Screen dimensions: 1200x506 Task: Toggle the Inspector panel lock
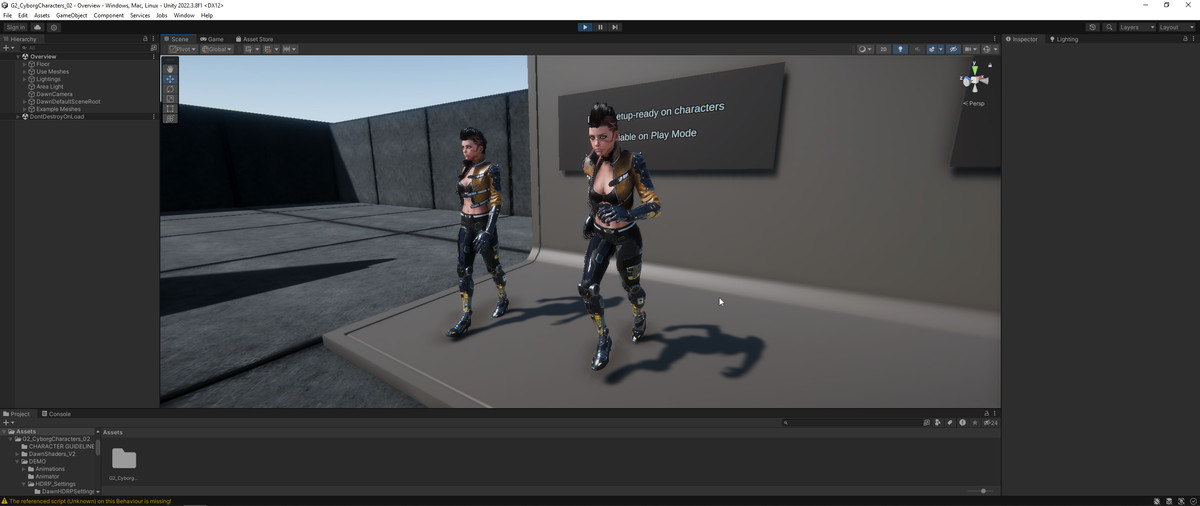pyautogui.click(x=1185, y=39)
